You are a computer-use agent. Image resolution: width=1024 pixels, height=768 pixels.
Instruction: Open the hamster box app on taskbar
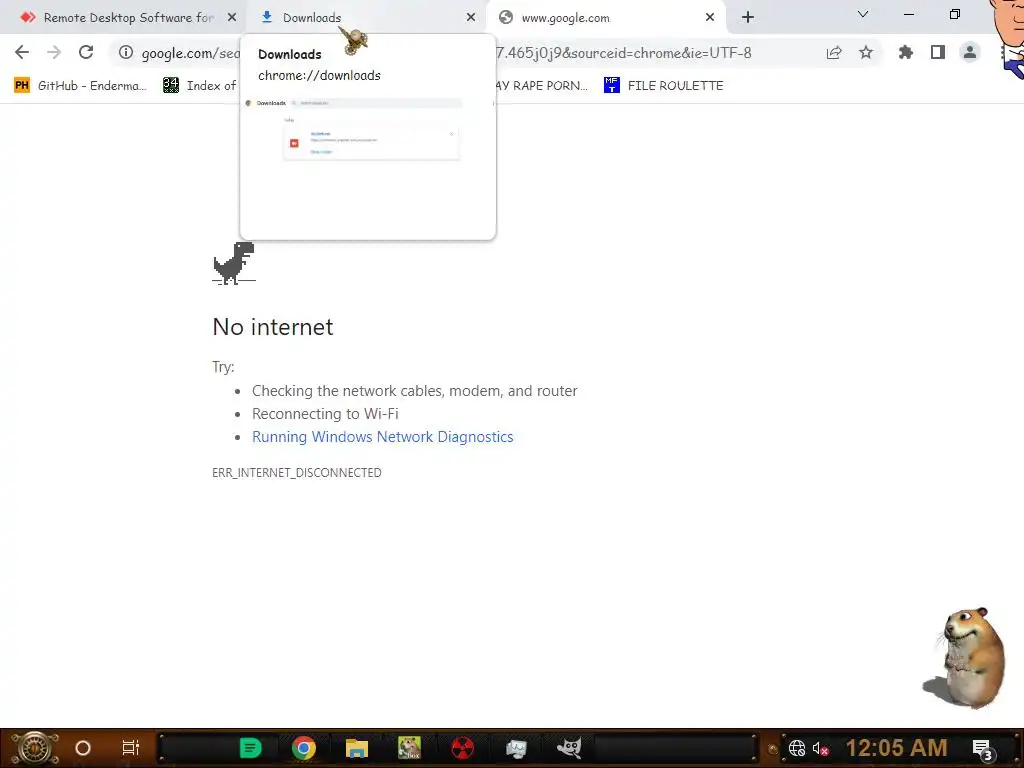click(x=409, y=748)
